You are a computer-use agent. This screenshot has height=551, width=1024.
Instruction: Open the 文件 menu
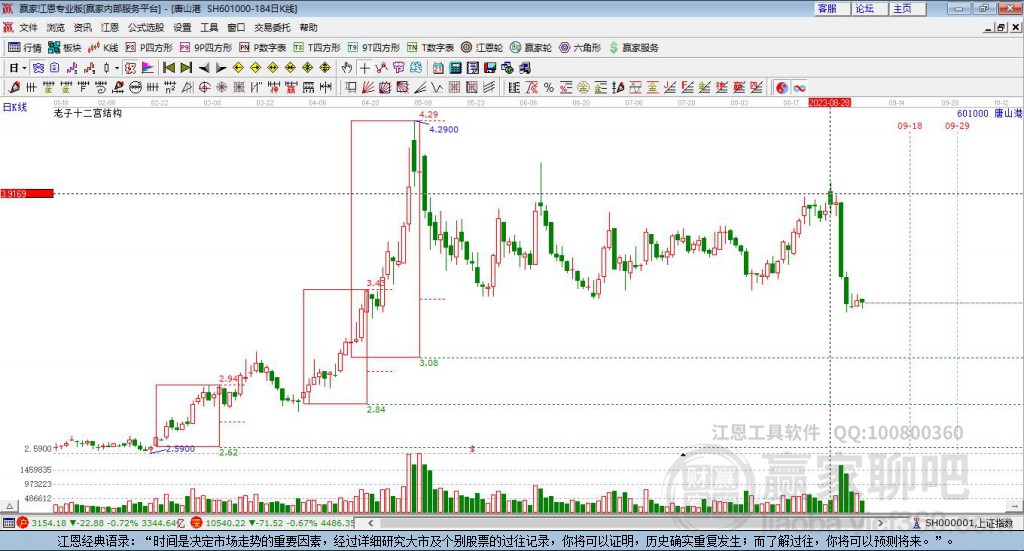click(29, 27)
